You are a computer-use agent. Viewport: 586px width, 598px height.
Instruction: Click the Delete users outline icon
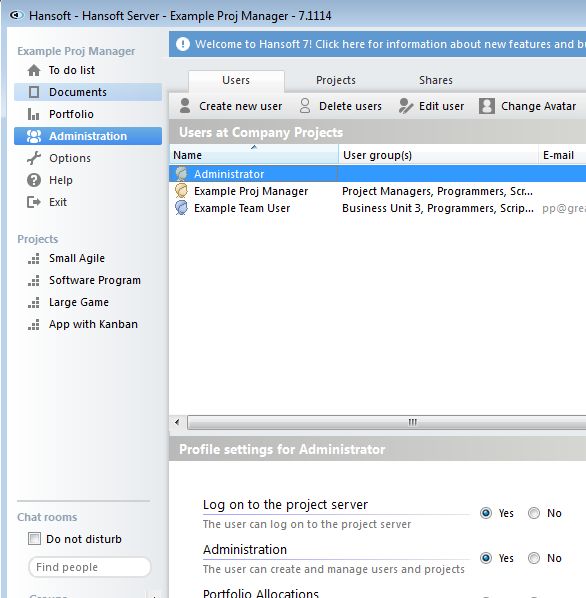tap(305, 106)
